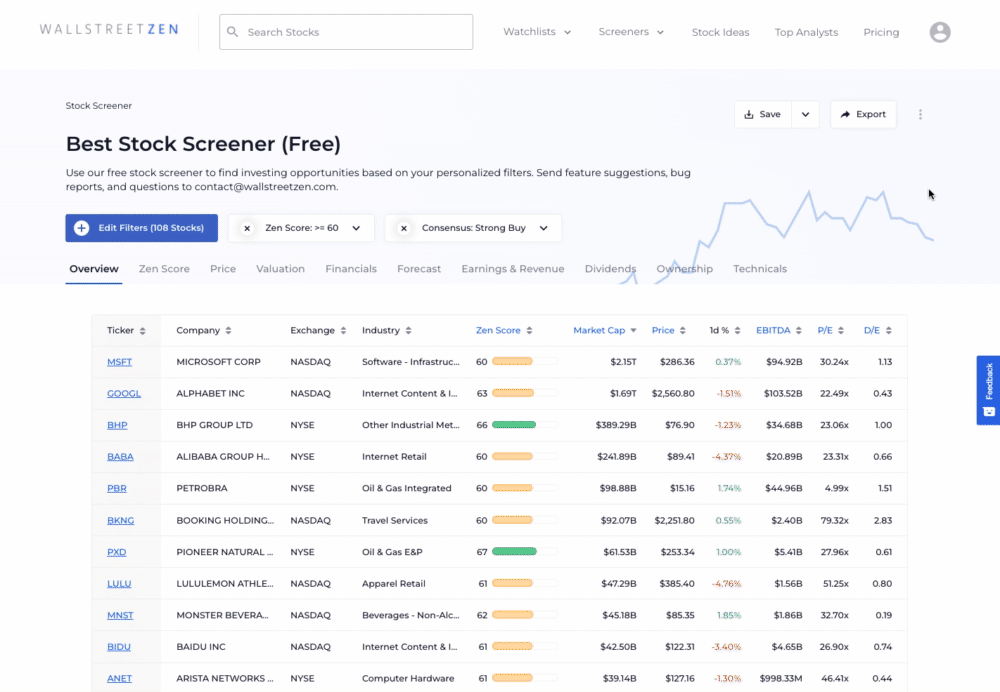
Task: Switch to the Valuation tab
Action: pyautogui.click(x=280, y=269)
